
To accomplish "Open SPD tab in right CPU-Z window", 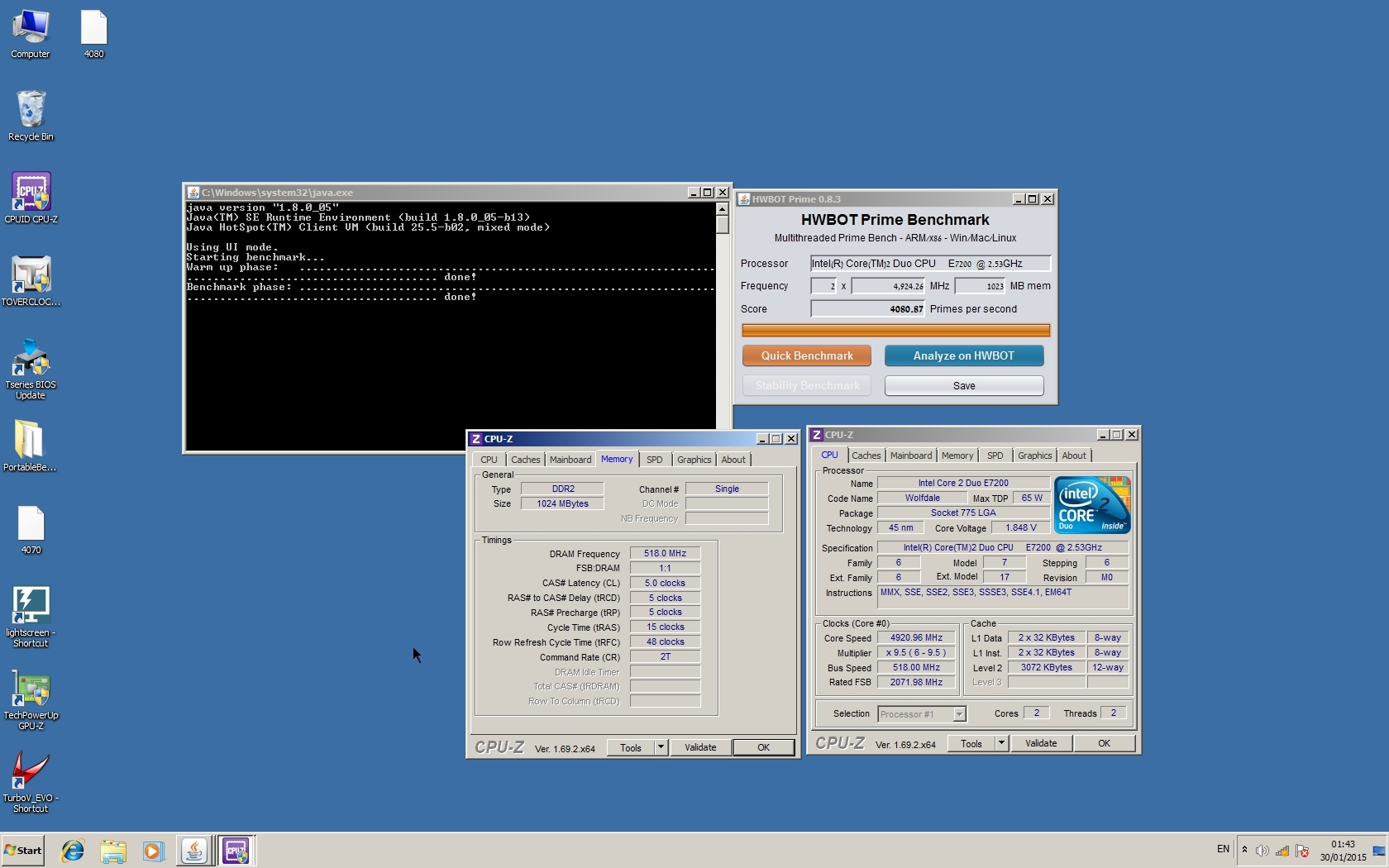I will tap(995, 455).
